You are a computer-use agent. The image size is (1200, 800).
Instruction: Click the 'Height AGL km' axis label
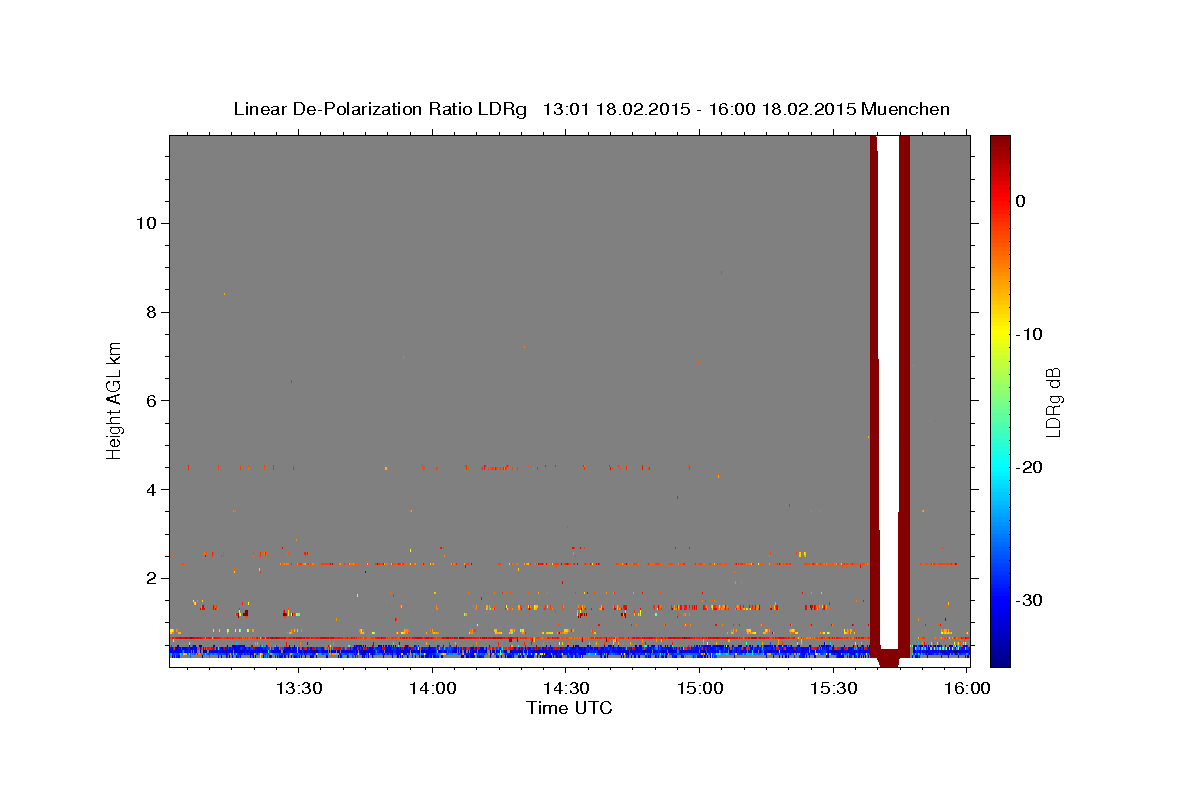115,399
